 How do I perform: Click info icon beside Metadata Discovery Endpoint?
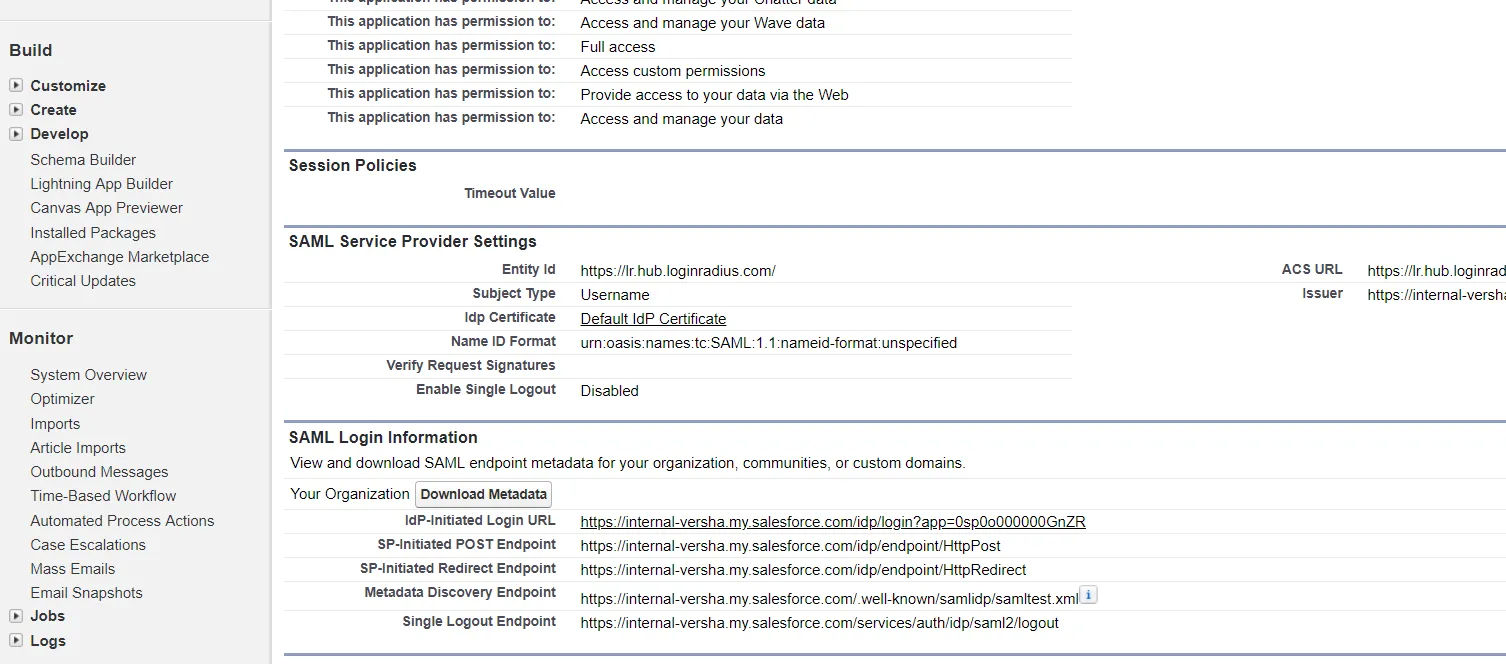click(x=1088, y=594)
